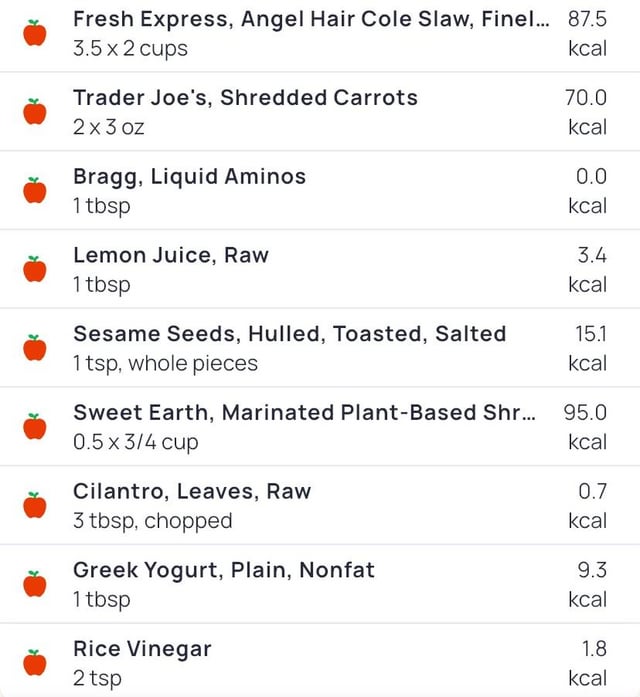Screen dimensions: 640x697
Task: Select Bragg Liquid Aminos food name
Action: point(189,177)
